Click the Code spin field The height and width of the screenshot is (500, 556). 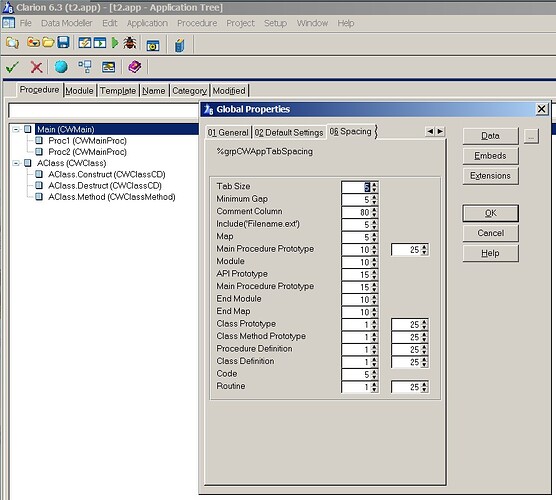[360, 374]
